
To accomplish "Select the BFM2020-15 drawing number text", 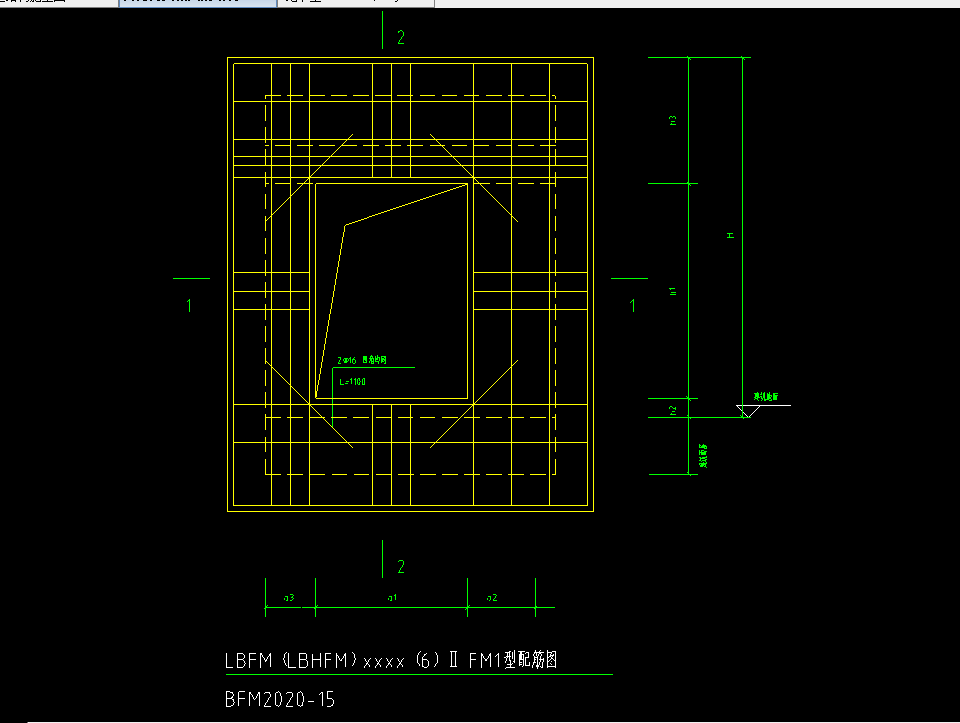I will coord(280,699).
